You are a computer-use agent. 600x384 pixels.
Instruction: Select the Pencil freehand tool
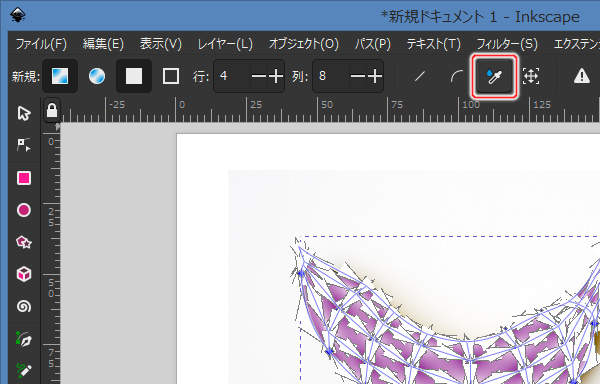24,371
